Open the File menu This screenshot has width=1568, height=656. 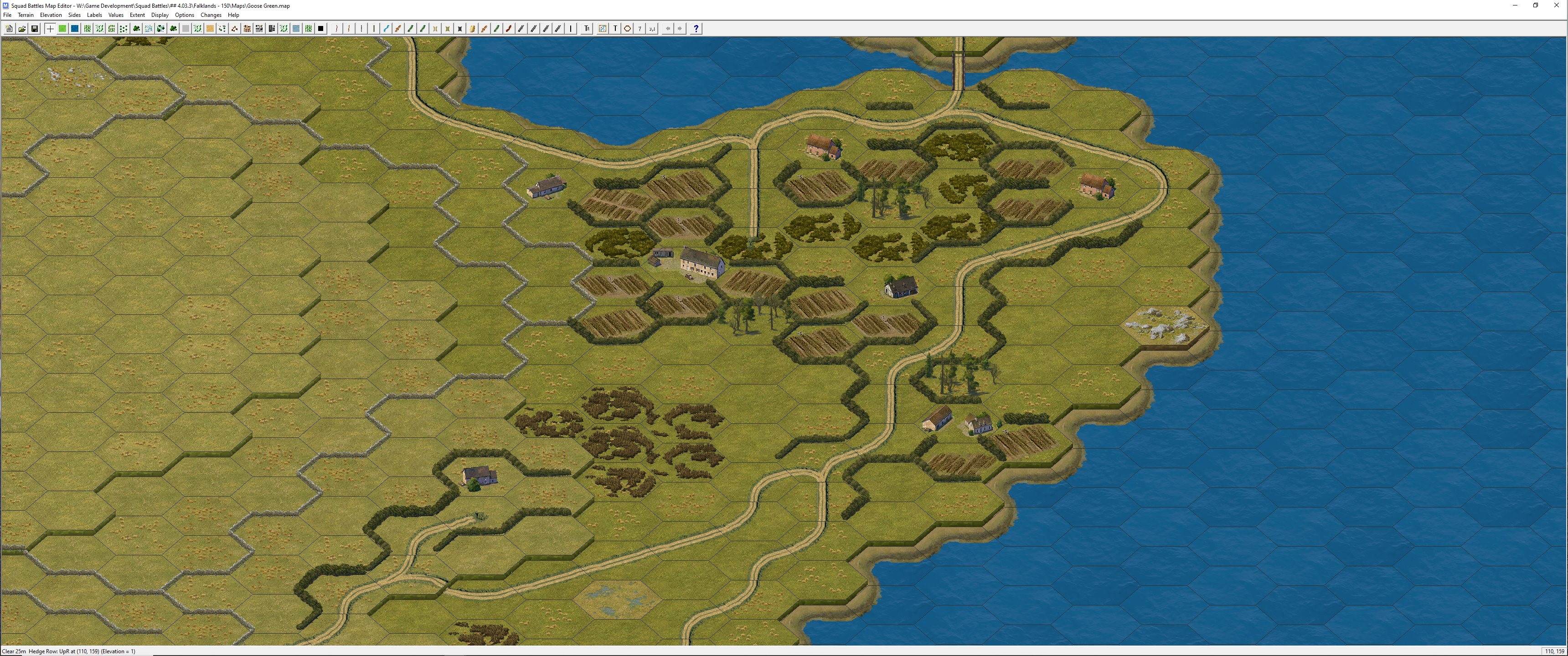7,15
